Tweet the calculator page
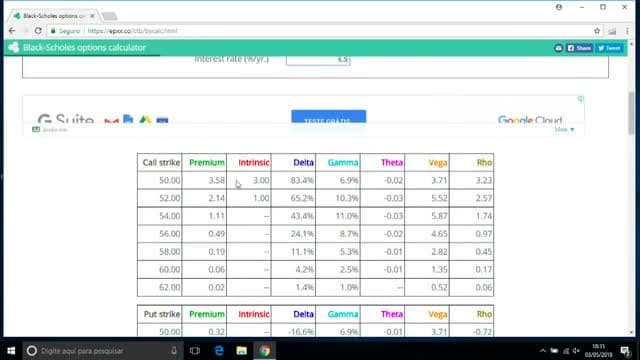640x360 pixels. pos(609,48)
